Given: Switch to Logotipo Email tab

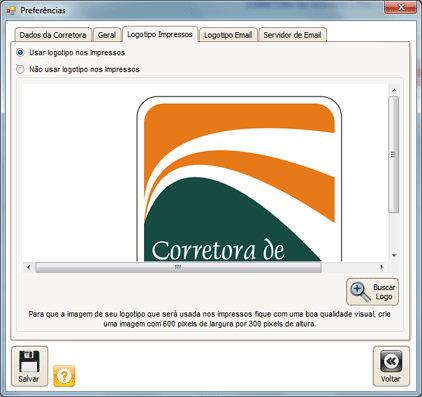Looking at the screenshot, I should pos(228,35).
